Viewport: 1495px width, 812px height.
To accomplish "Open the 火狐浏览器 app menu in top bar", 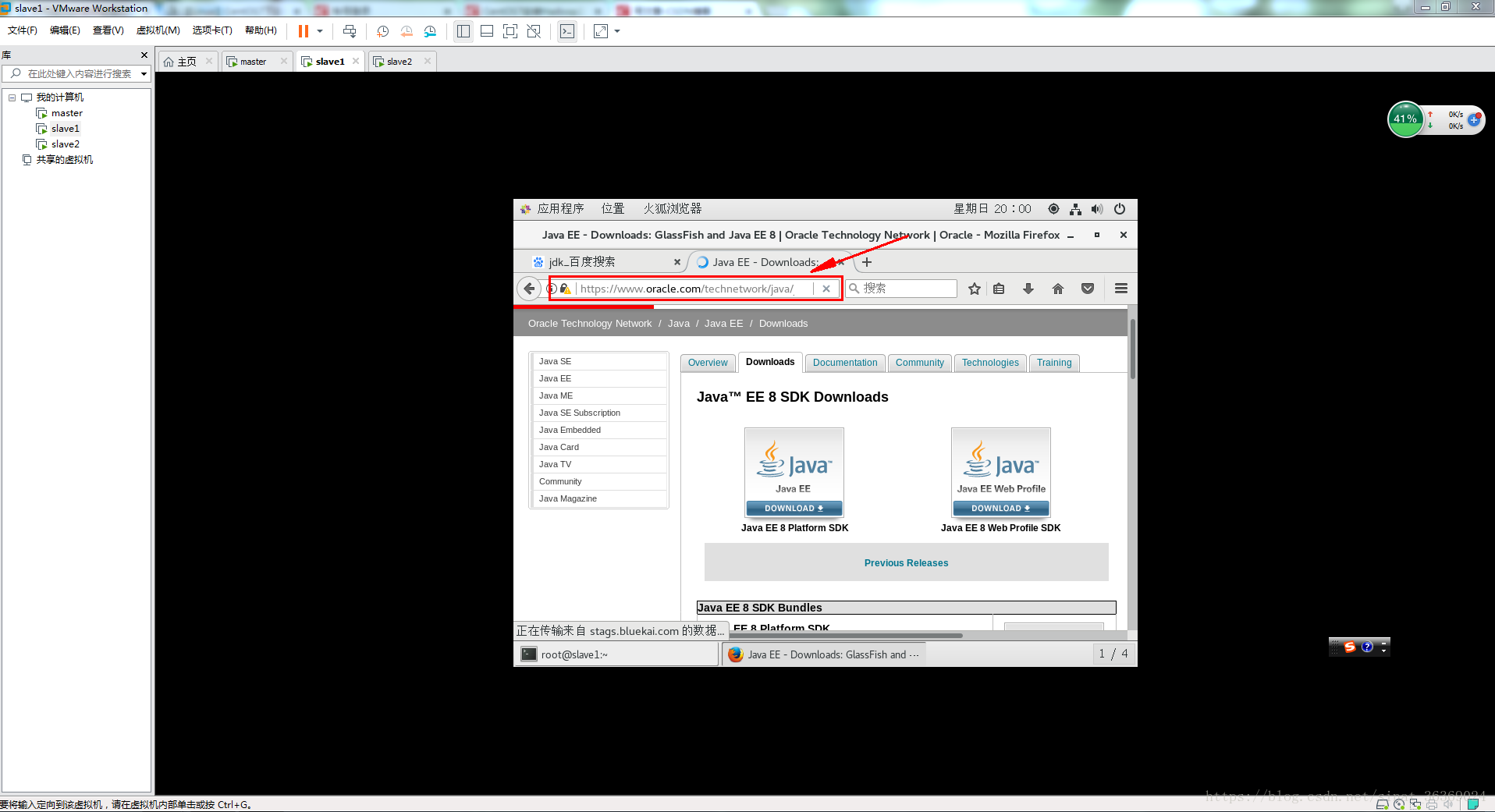I will (672, 209).
